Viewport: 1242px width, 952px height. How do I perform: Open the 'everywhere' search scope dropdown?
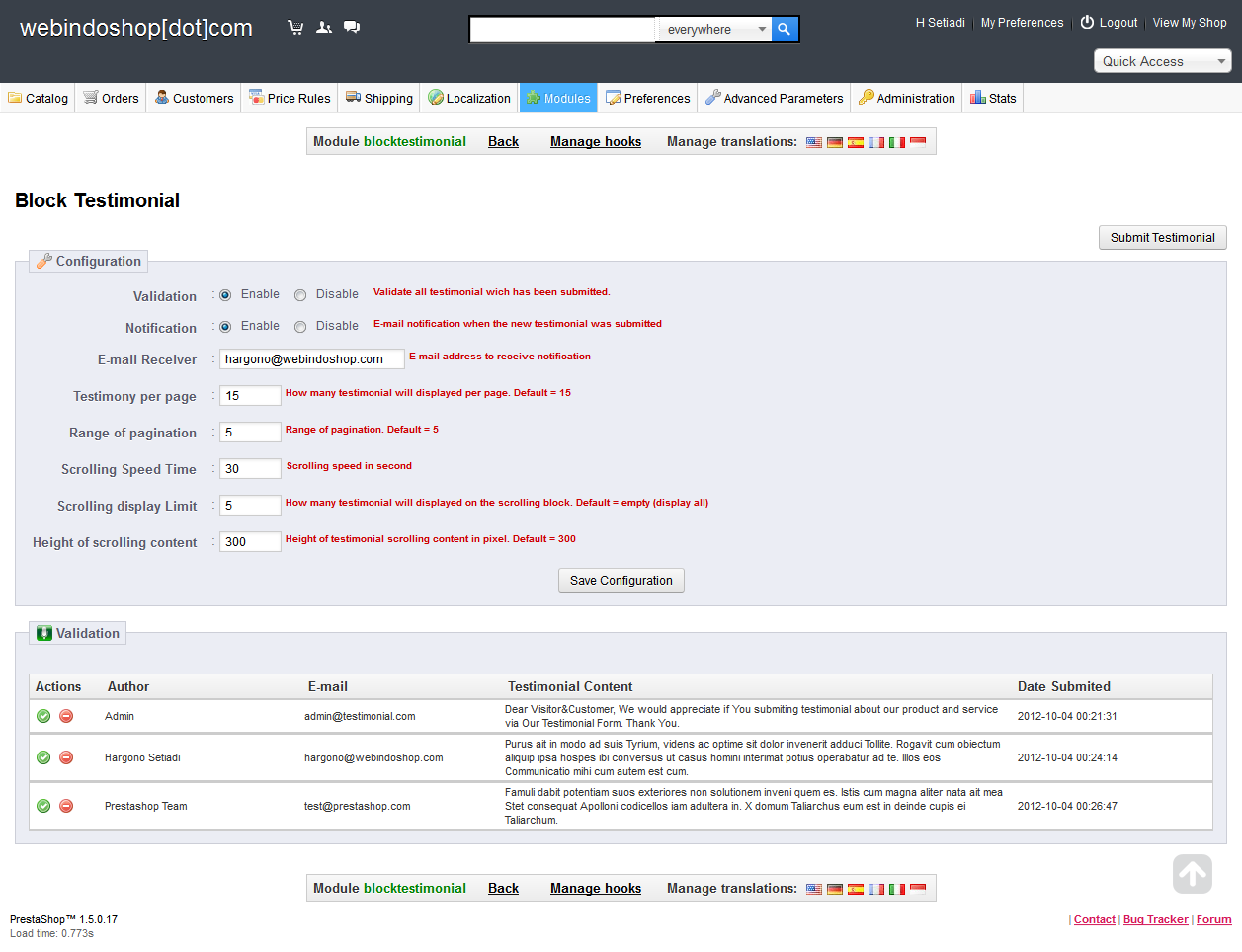point(713,30)
